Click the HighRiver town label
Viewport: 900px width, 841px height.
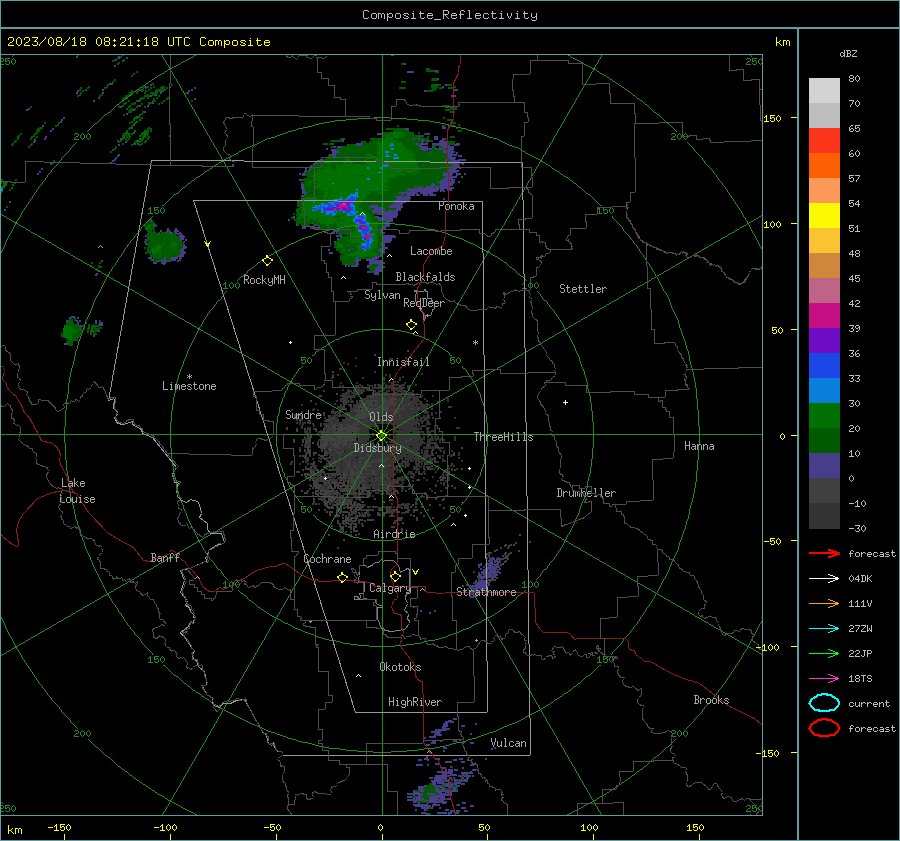pos(414,702)
